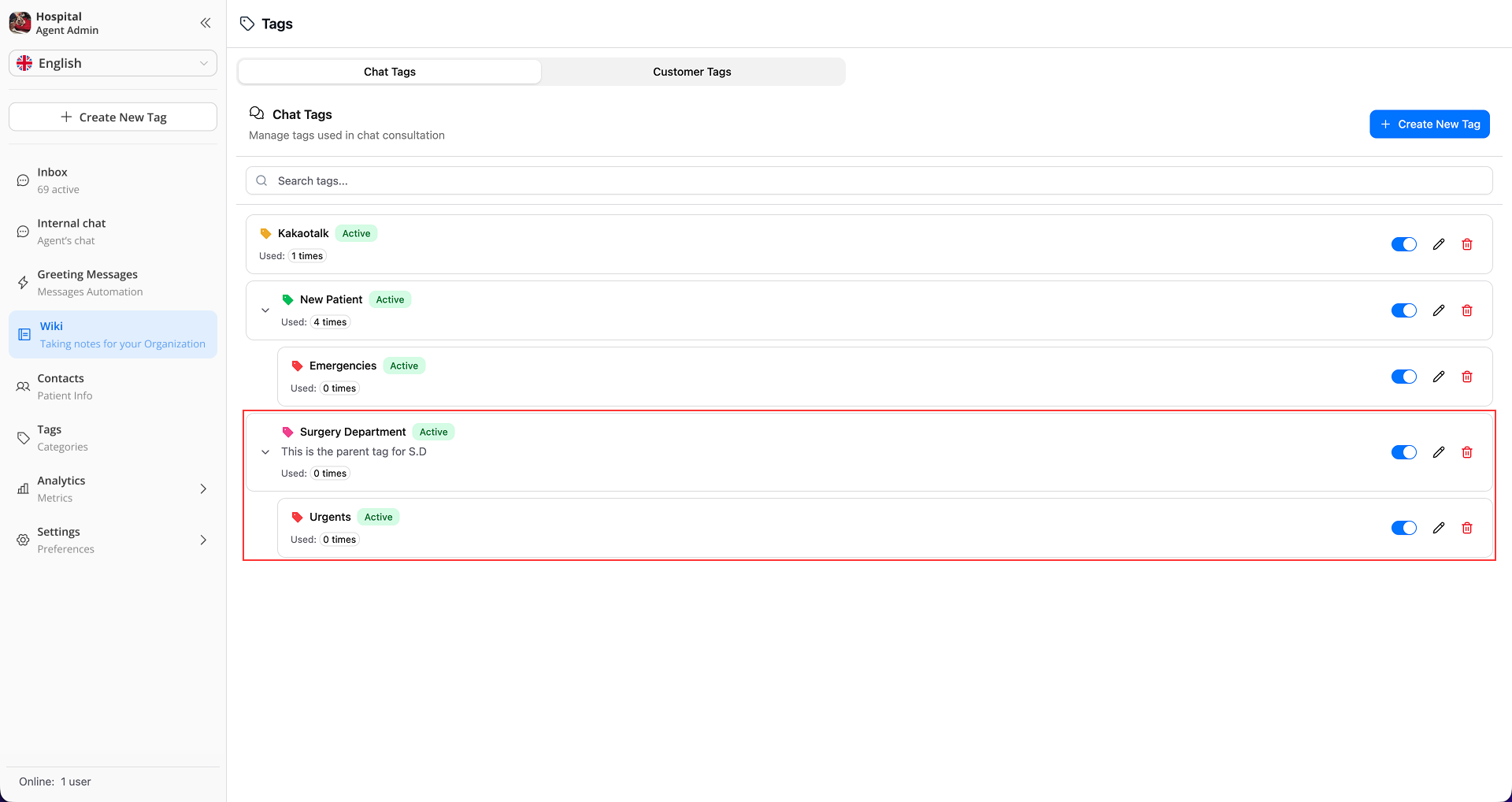Click the blue Create New Tag button
This screenshot has height=802, width=1512.
(1429, 124)
